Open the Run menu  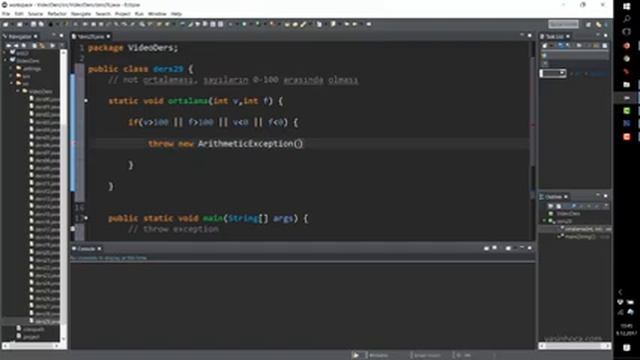pyautogui.click(x=139, y=14)
